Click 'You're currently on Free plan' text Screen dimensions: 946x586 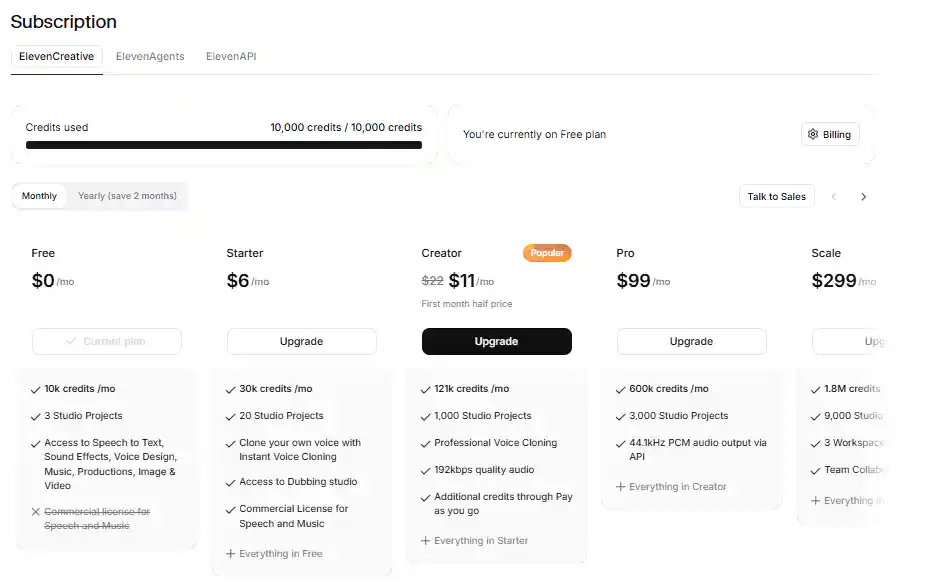pyautogui.click(x=535, y=135)
